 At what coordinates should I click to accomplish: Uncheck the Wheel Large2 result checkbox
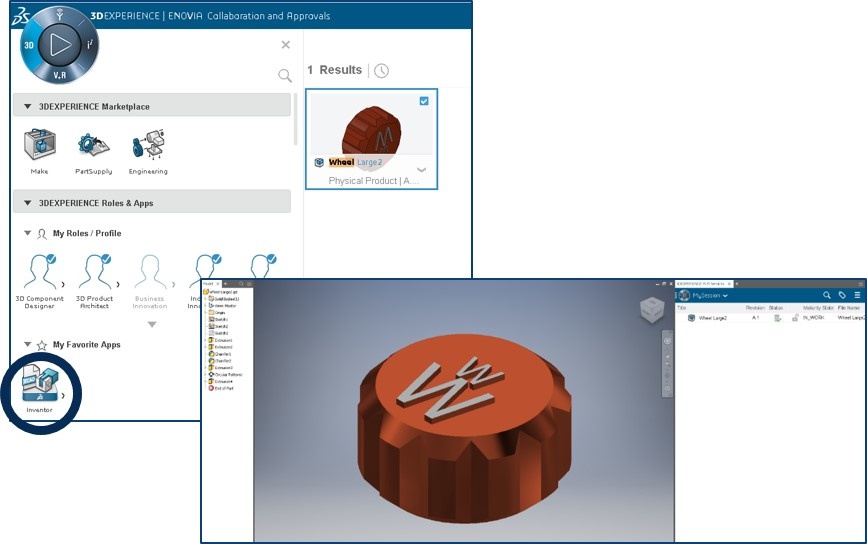click(424, 101)
